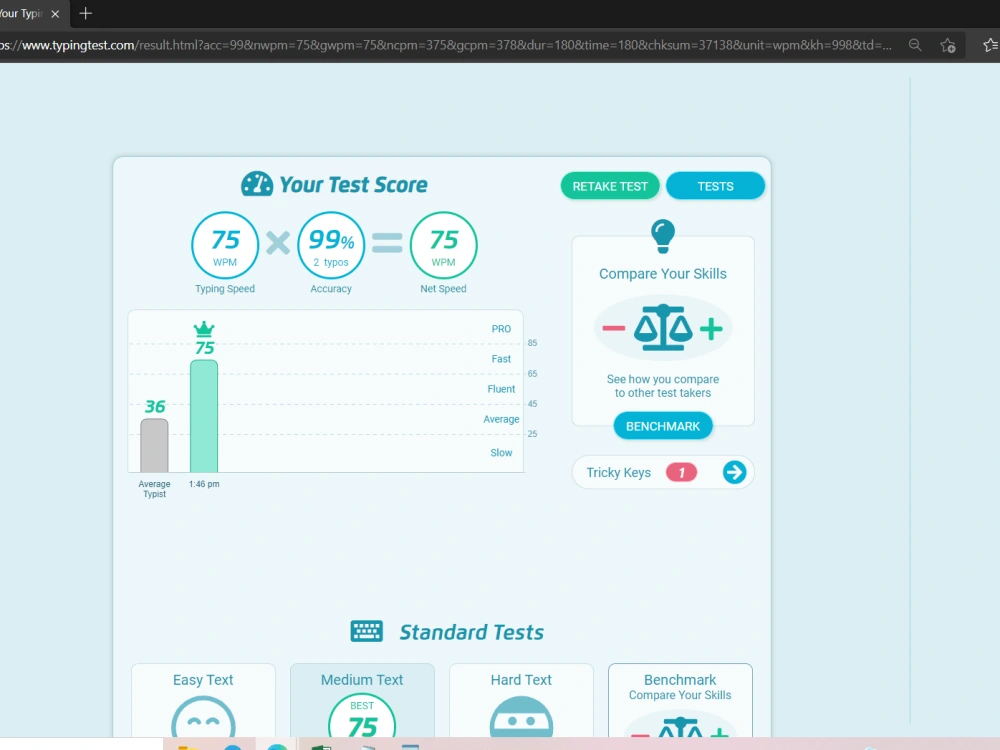Open the Benchmark Compare Your Skills card
Viewport: 1000px width, 750px height.
pyautogui.click(x=680, y=702)
